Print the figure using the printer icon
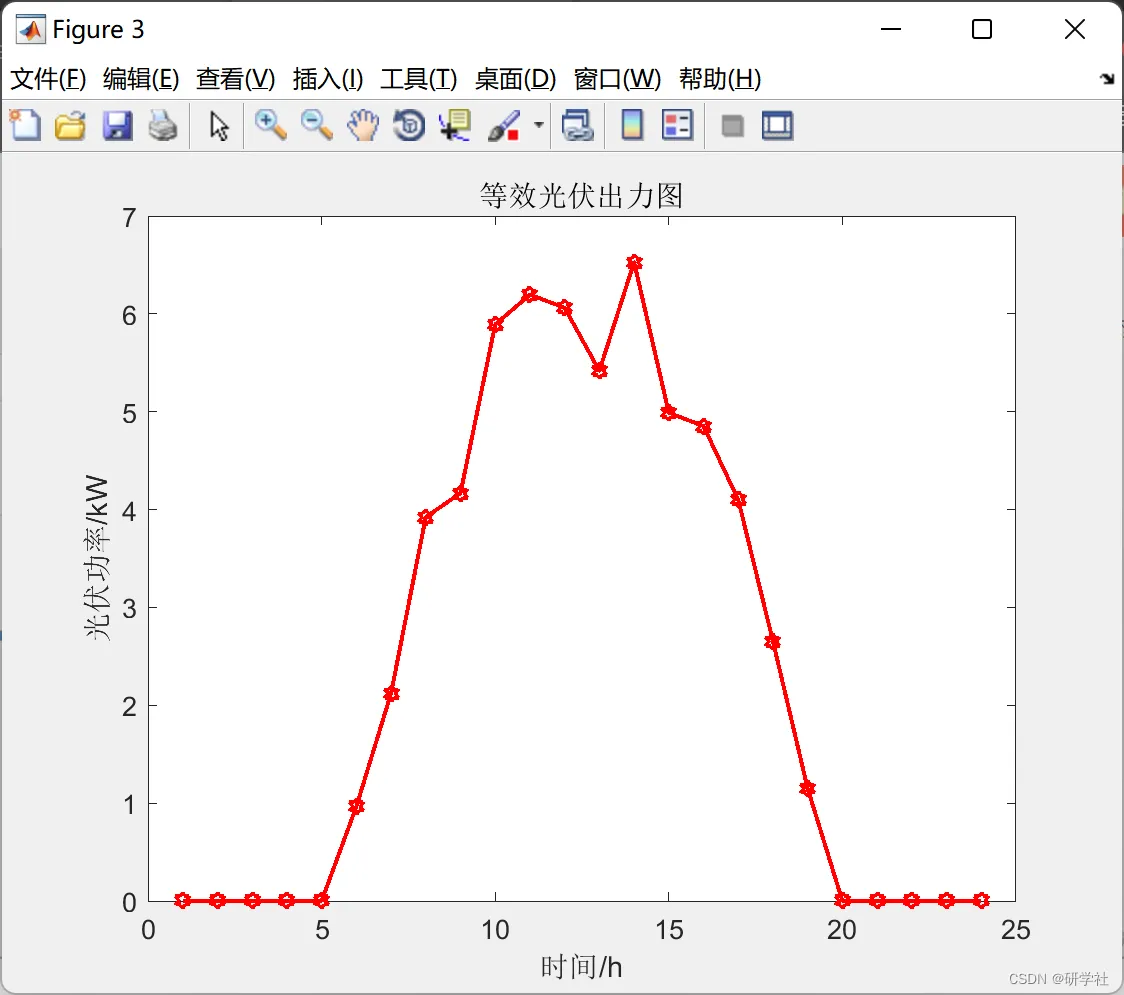This screenshot has height=995, width=1124. (163, 125)
